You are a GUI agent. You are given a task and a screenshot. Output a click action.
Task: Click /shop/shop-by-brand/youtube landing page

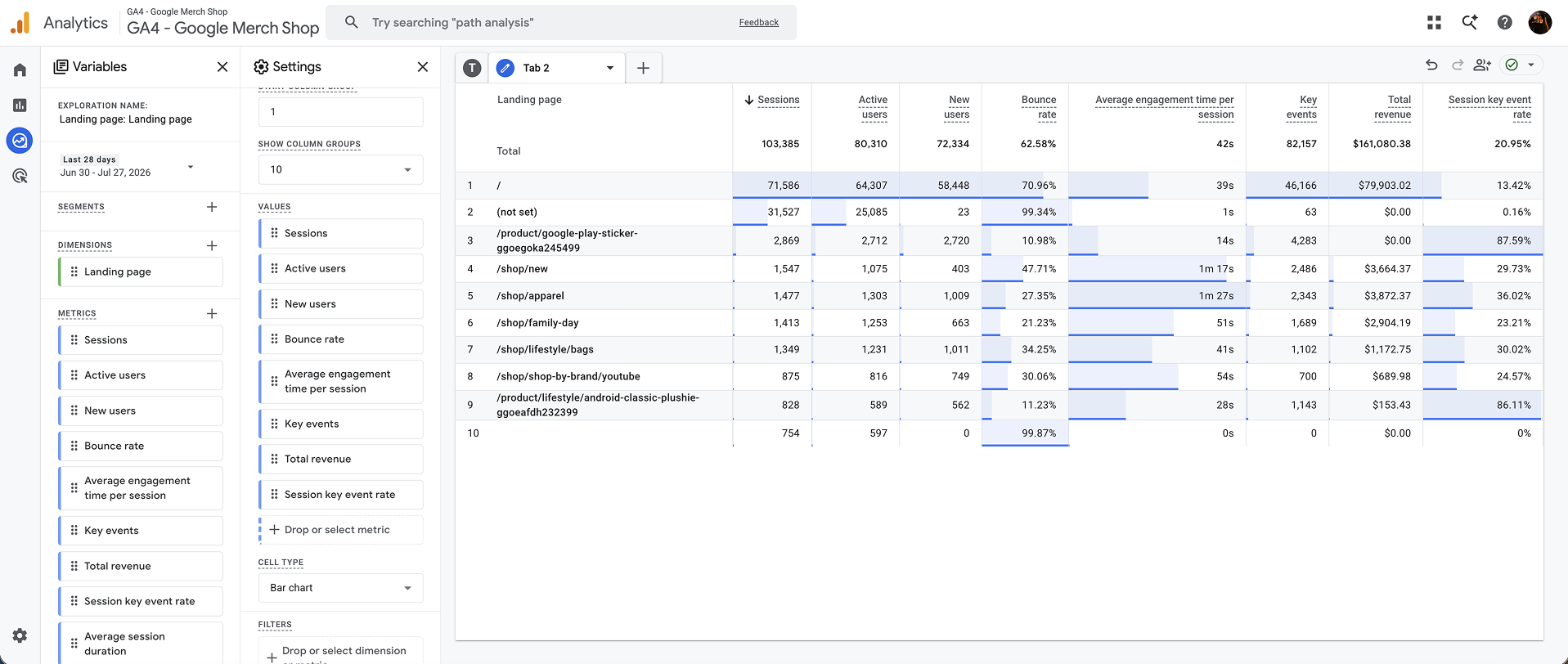[568, 376]
